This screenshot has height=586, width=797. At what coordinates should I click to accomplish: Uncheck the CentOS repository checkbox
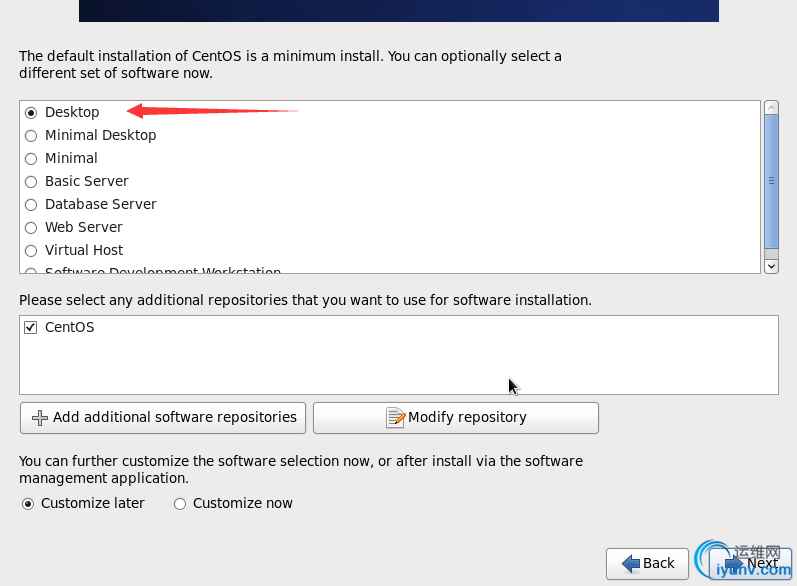[x=30, y=327]
